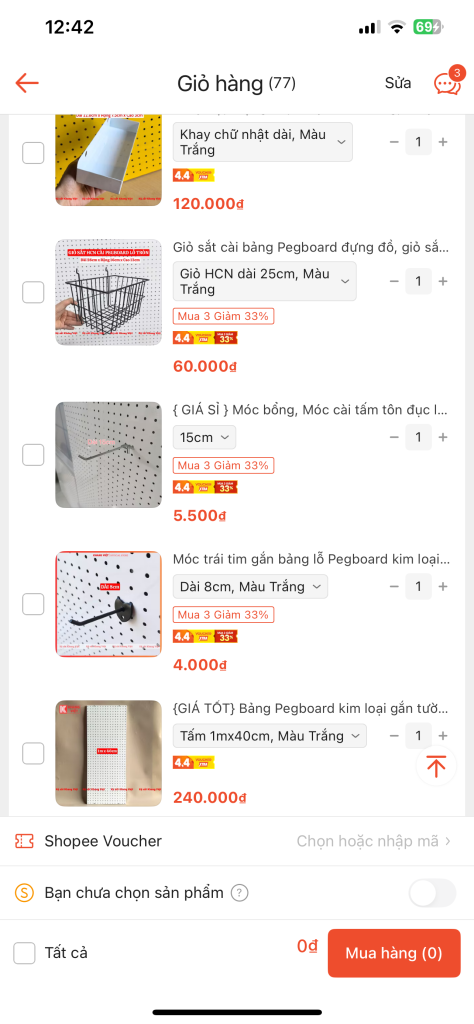474x1024 pixels.
Task: Increase quantity of the 60.000đ basket item
Action: [443, 281]
